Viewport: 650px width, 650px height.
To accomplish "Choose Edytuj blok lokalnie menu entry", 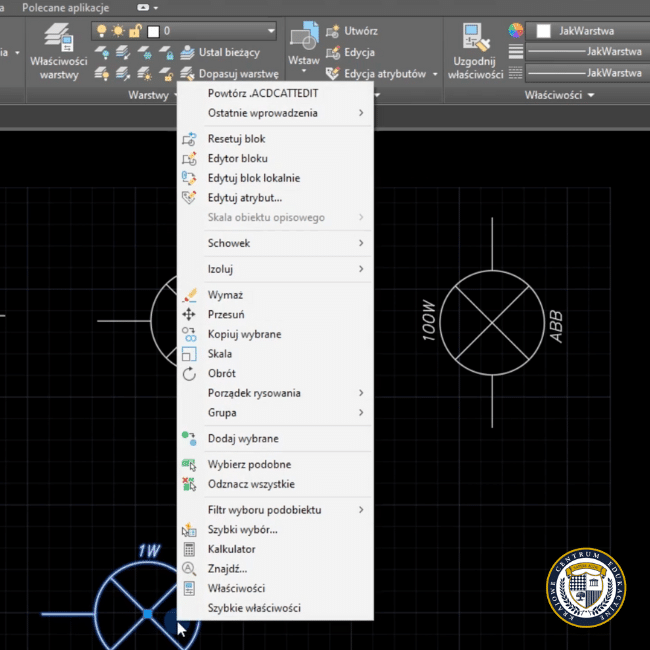I will tap(276, 178).
